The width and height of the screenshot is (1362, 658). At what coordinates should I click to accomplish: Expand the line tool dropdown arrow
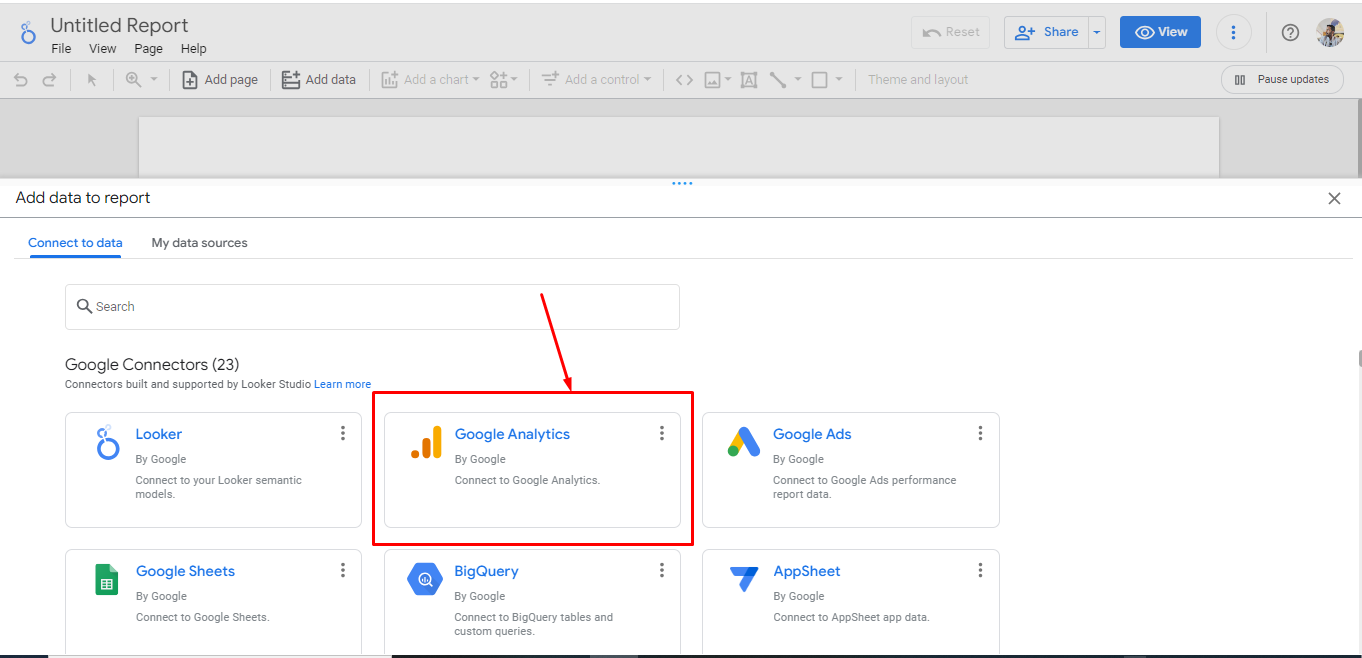coord(798,80)
